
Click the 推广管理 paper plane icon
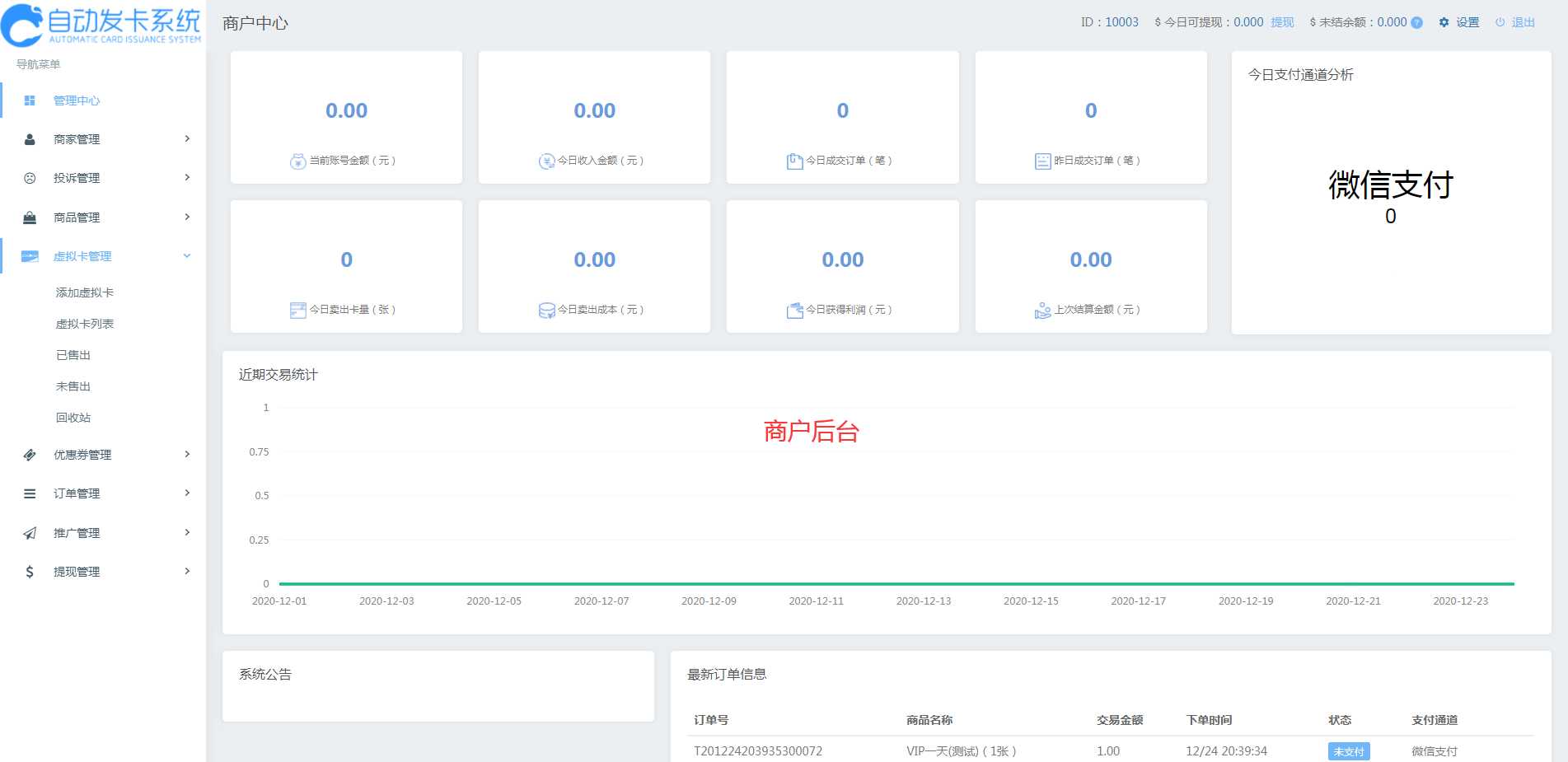(30, 533)
